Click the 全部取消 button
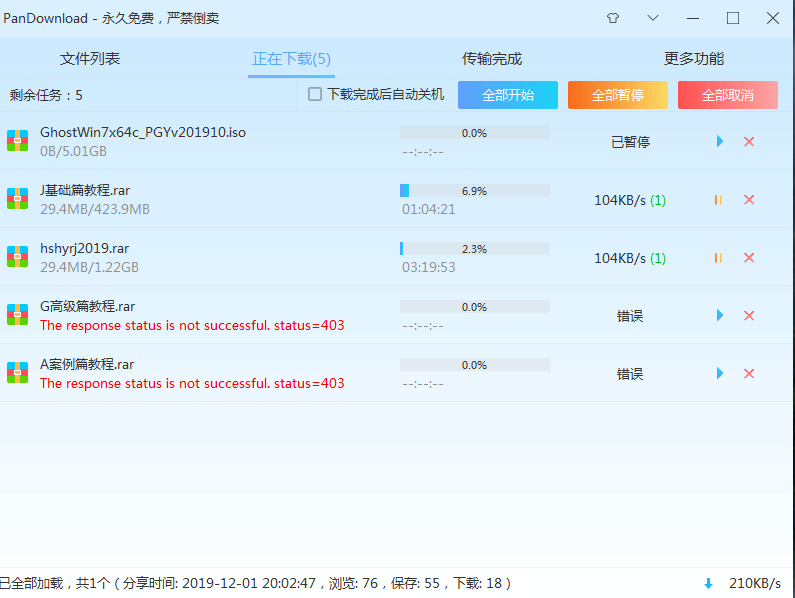Image resolution: width=795 pixels, height=598 pixels. tap(728, 95)
